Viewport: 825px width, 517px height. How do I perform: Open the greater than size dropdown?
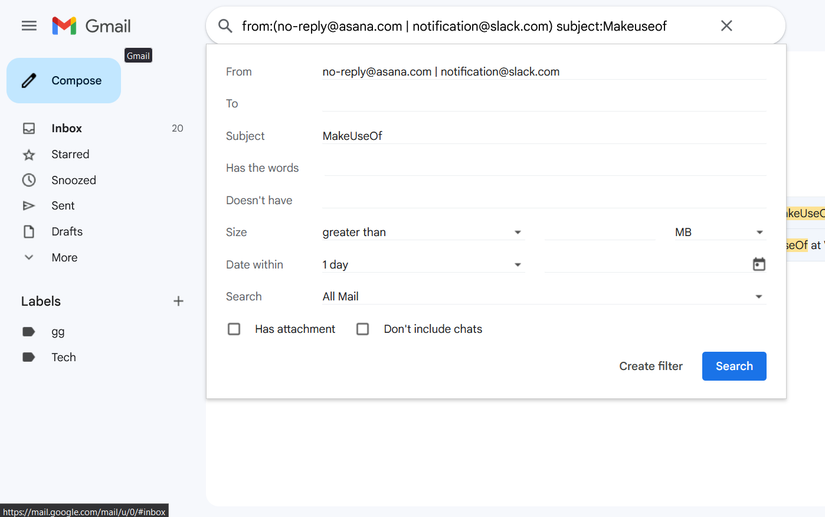(x=423, y=232)
